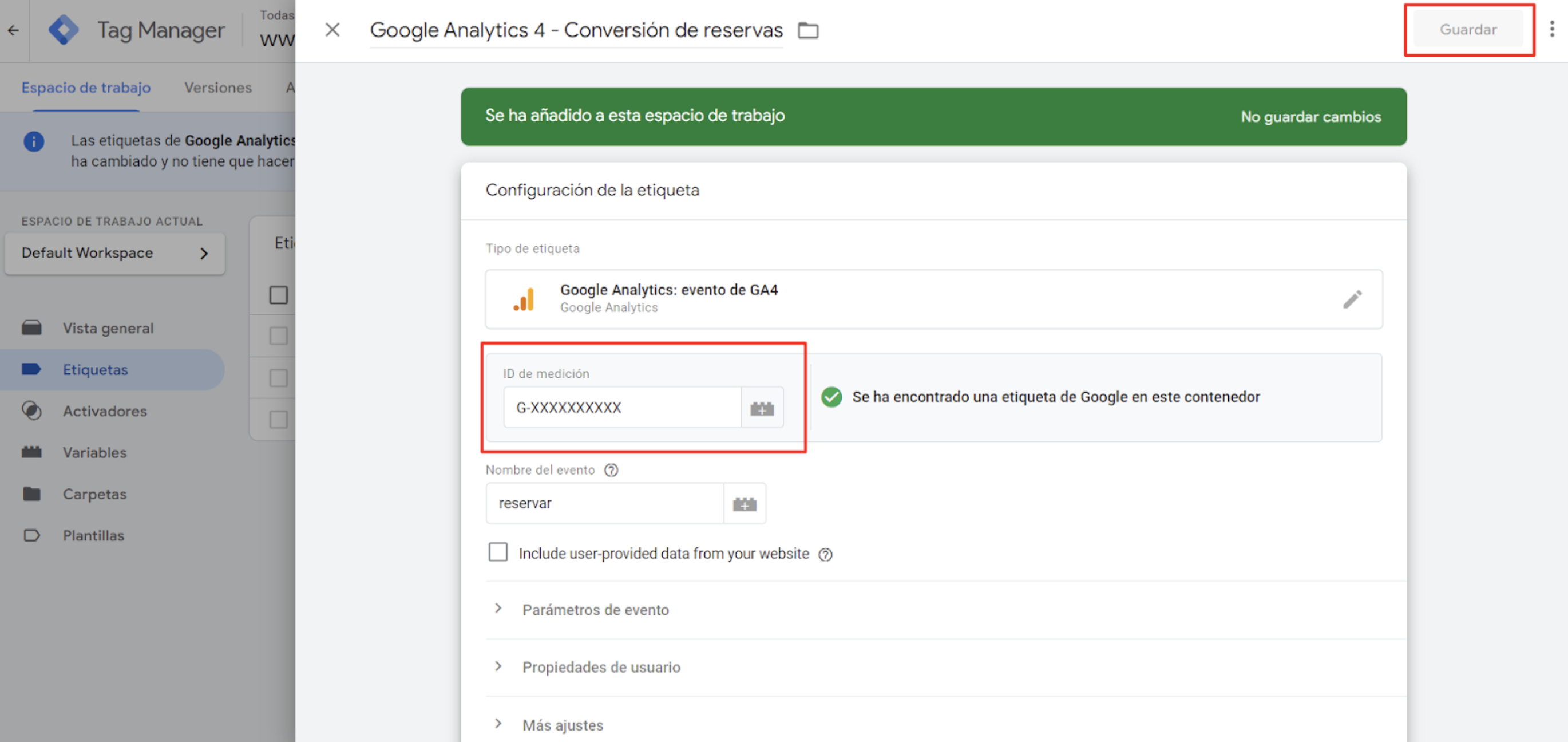The image size is (1568, 742).
Task: Click the blue info icon in the banner
Action: tap(34, 141)
